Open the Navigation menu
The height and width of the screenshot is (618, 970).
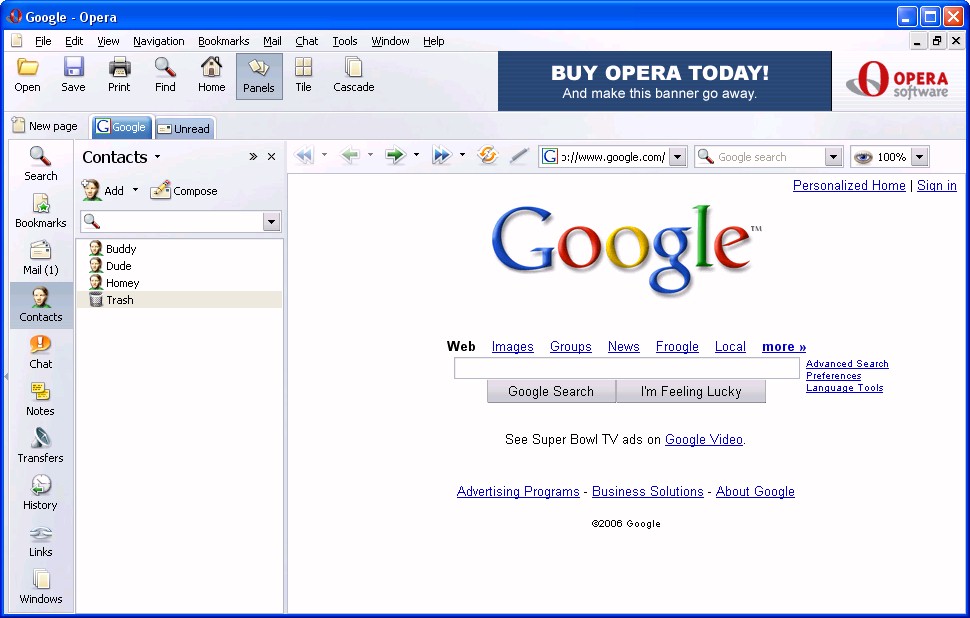coord(158,41)
